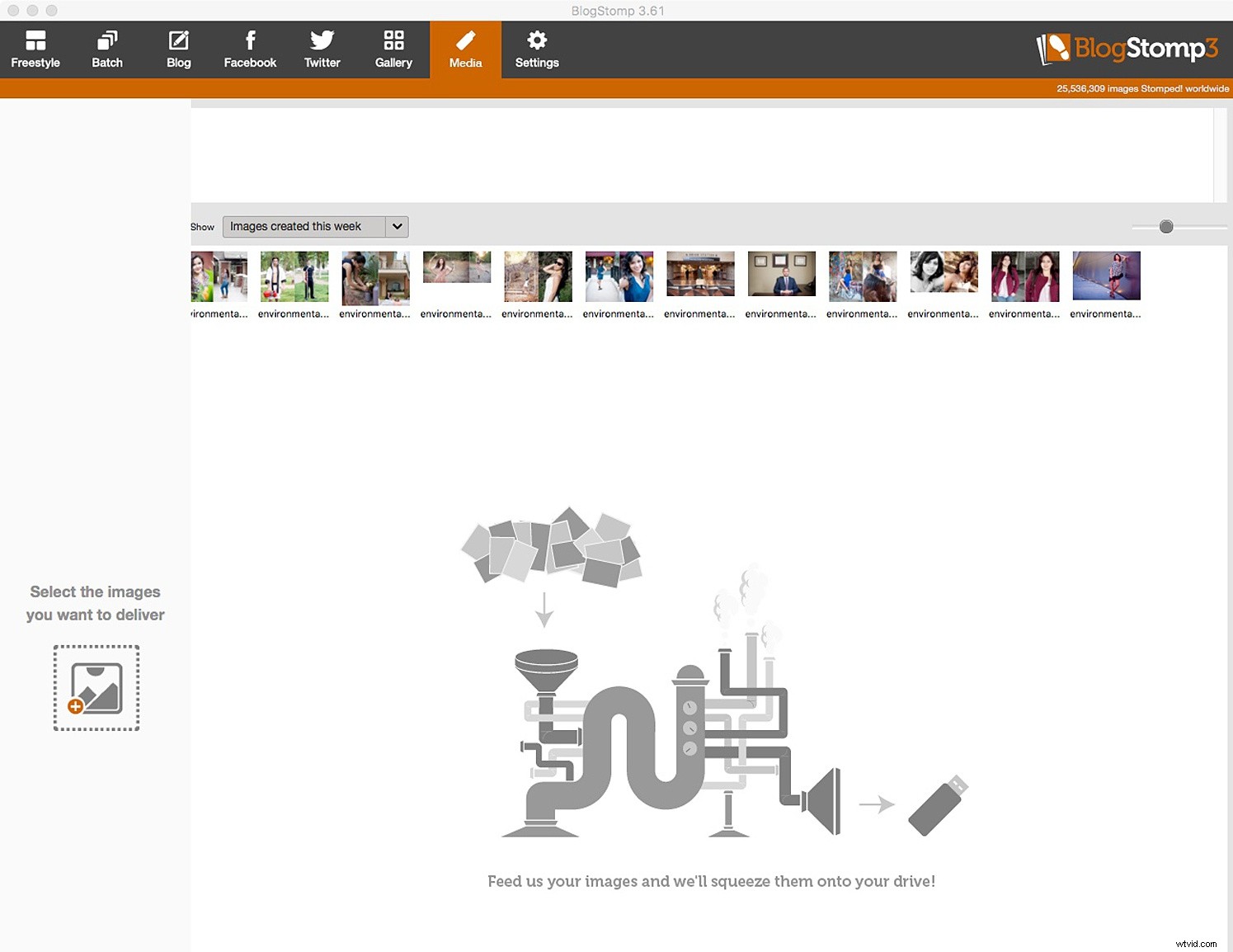This screenshot has width=1233, height=952.
Task: Open the Batch processing mode
Action: [106, 48]
